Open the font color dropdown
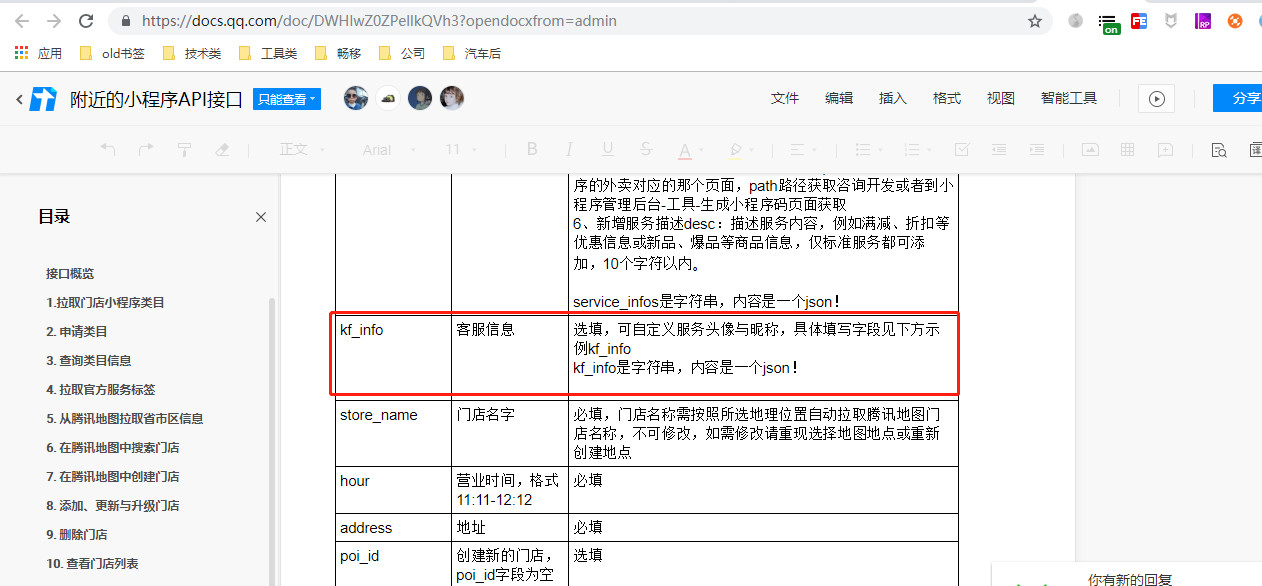Image resolution: width=1262 pixels, height=586 pixels. point(690,150)
